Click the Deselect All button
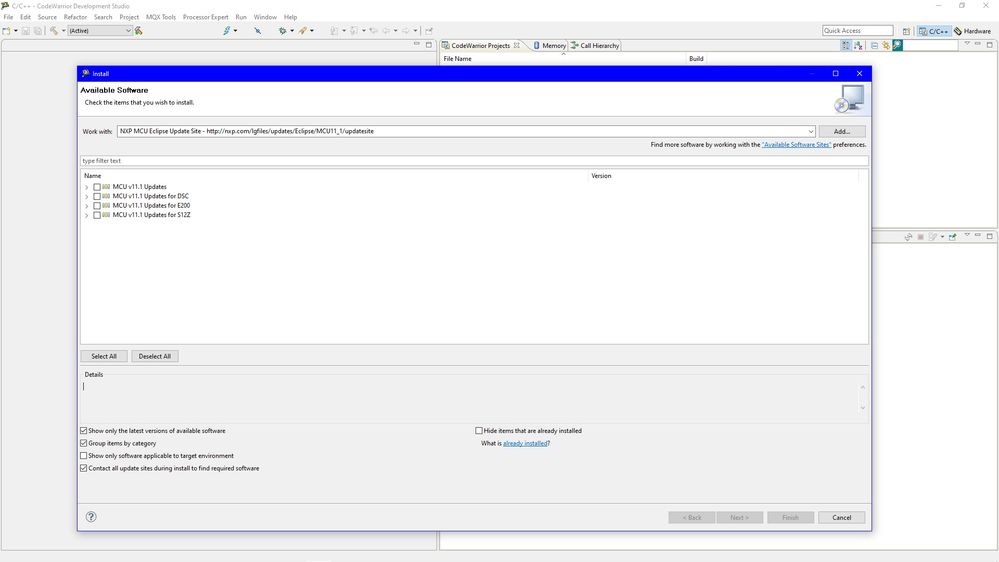This screenshot has height=562, width=999. (155, 356)
